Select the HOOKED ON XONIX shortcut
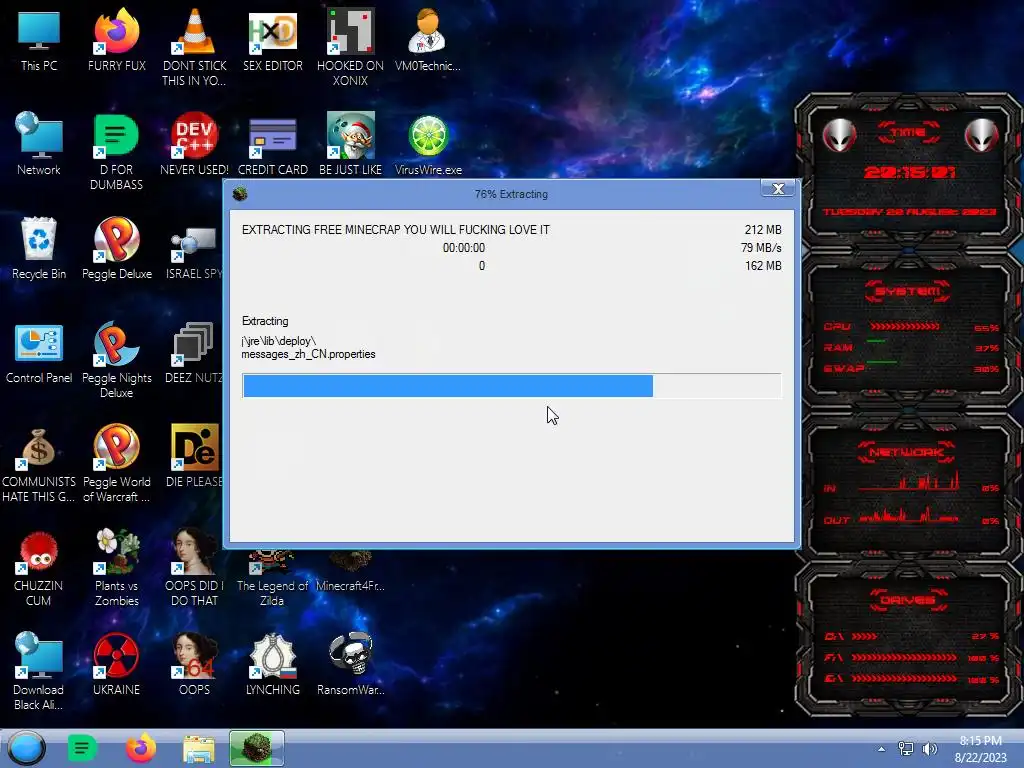1024x768 pixels. 350,47
